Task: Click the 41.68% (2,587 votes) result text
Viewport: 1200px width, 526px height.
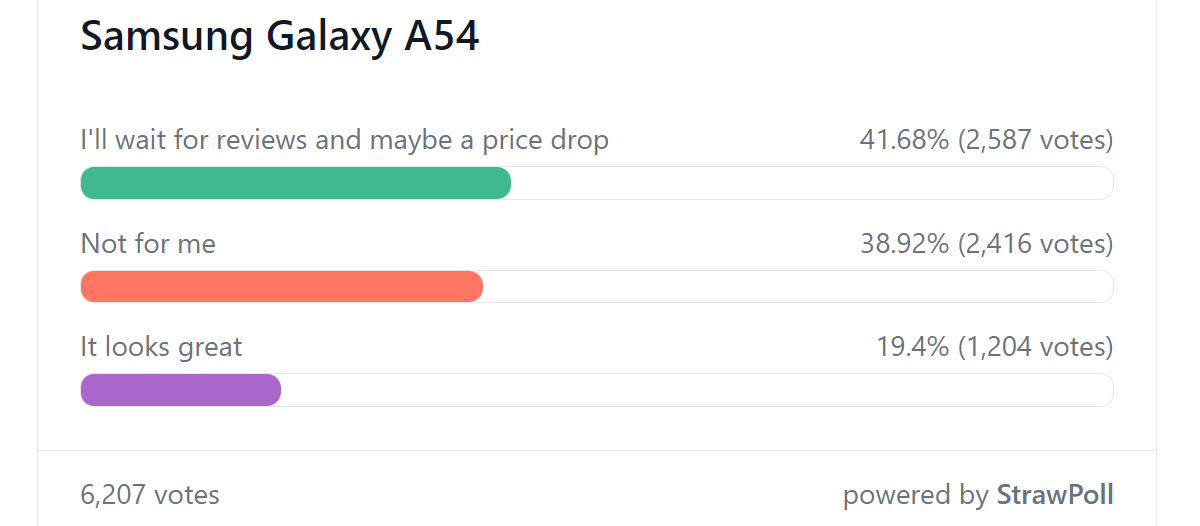Action: (986, 140)
